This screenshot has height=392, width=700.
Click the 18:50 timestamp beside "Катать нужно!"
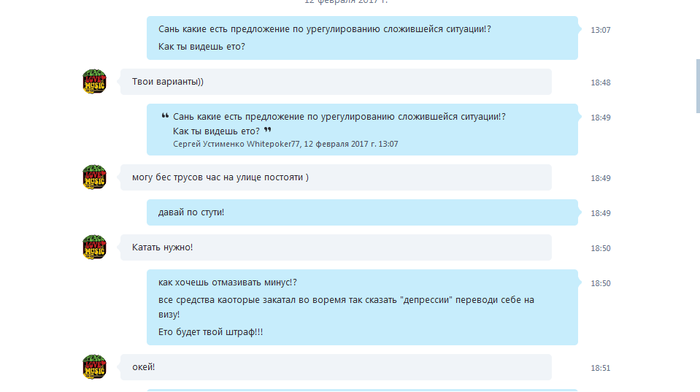600,248
